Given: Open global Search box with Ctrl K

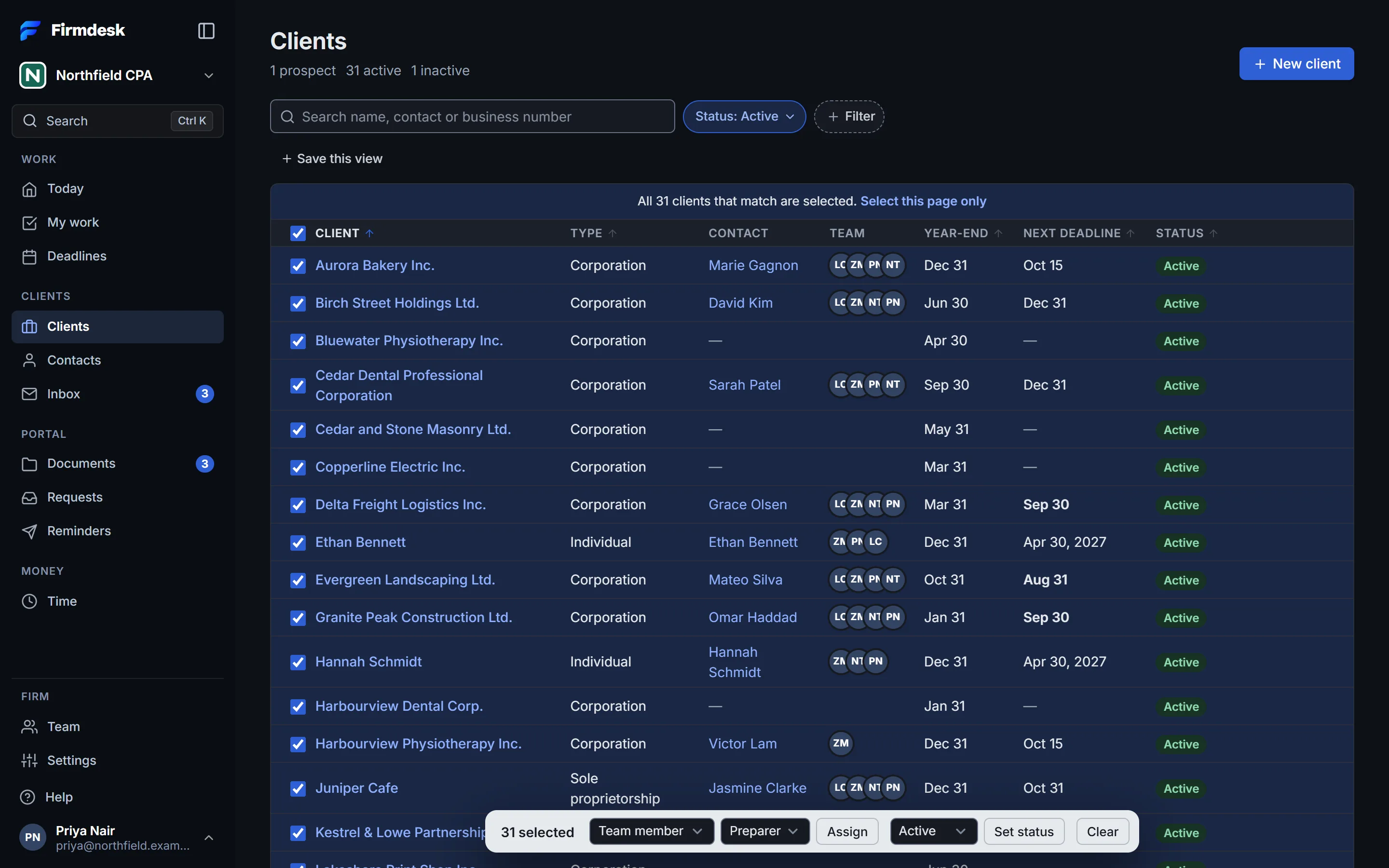Looking at the screenshot, I should pyautogui.click(x=118, y=121).
